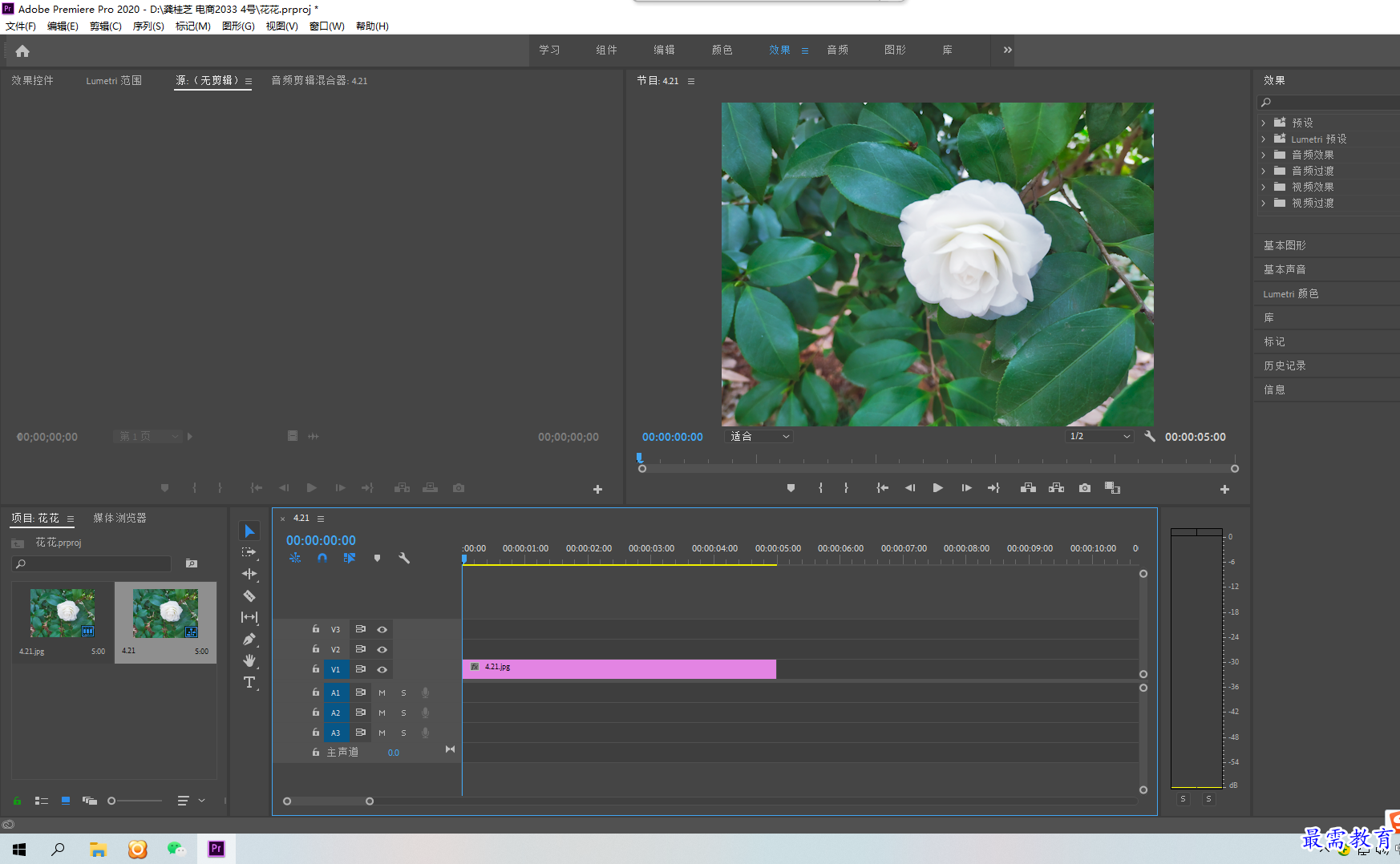Expand the 预设 effects folder
The height and width of the screenshot is (864, 1400).
[1263, 123]
